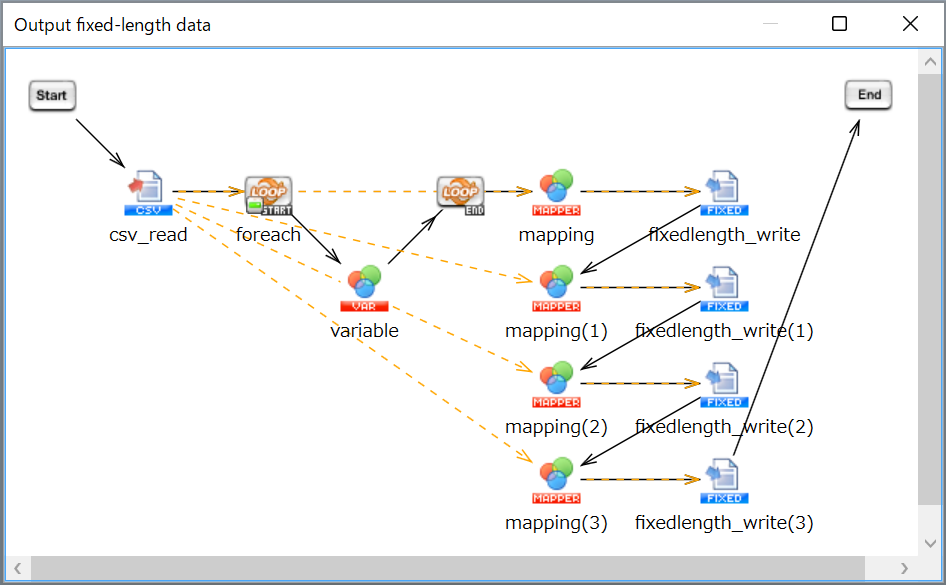Click the Start node button

pyautogui.click(x=52, y=95)
